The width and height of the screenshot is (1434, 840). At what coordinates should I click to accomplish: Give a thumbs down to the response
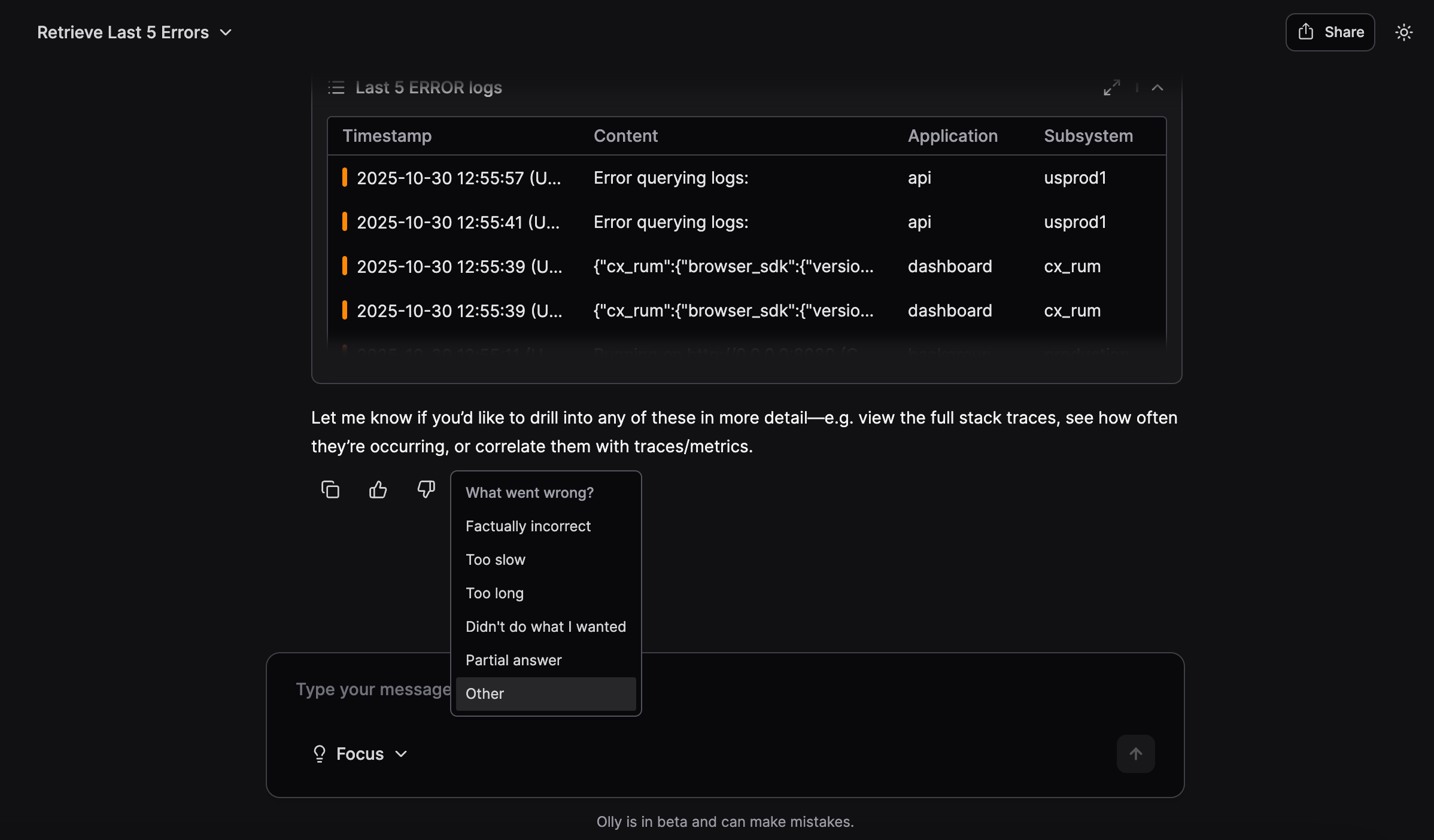point(425,489)
